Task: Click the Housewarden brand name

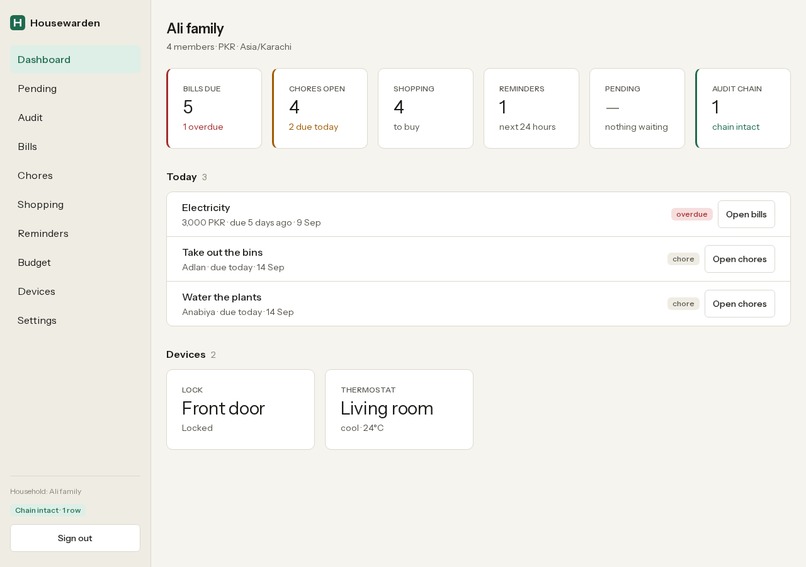Action: click(x=65, y=23)
